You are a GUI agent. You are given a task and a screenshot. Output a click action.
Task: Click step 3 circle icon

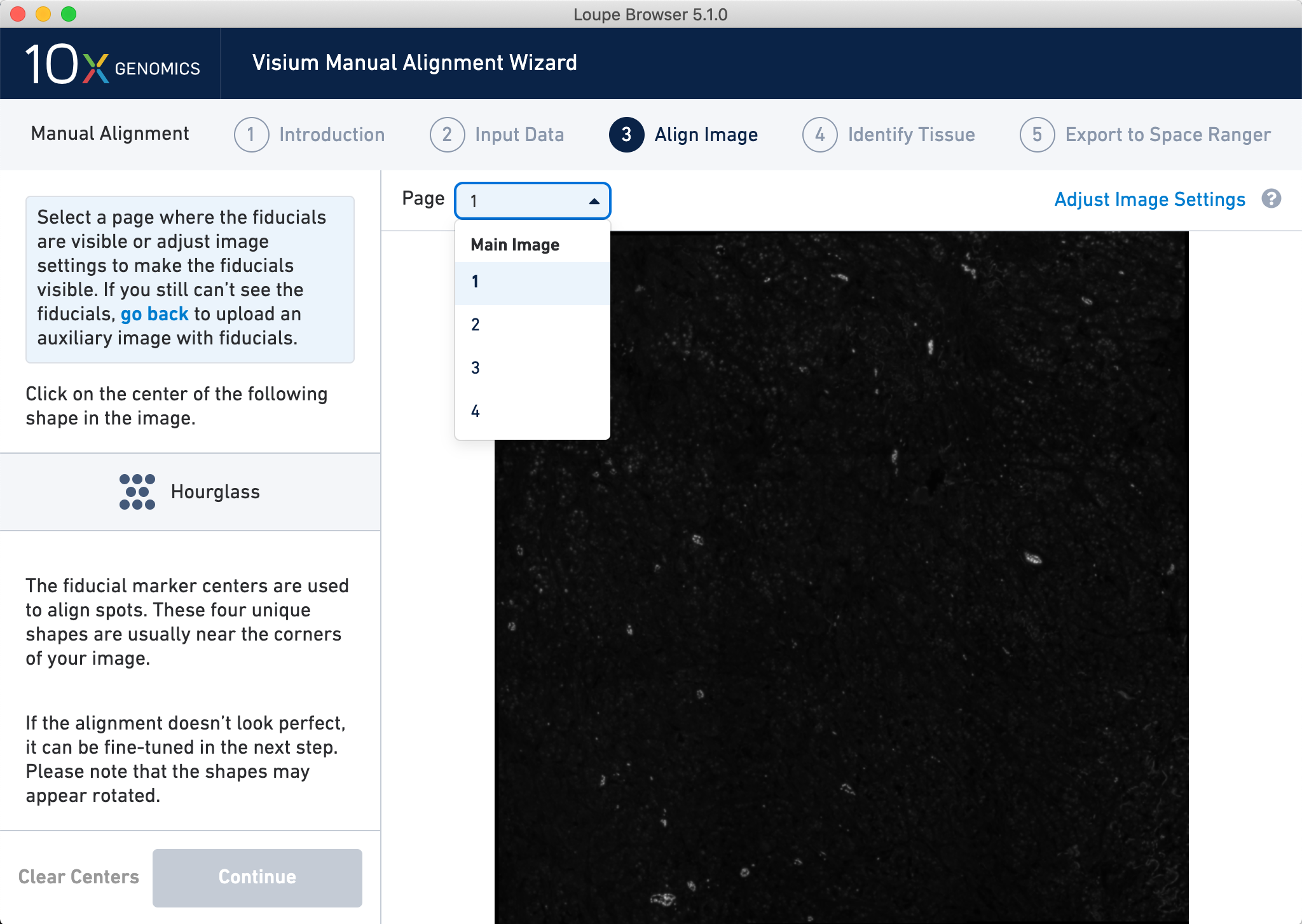point(626,135)
